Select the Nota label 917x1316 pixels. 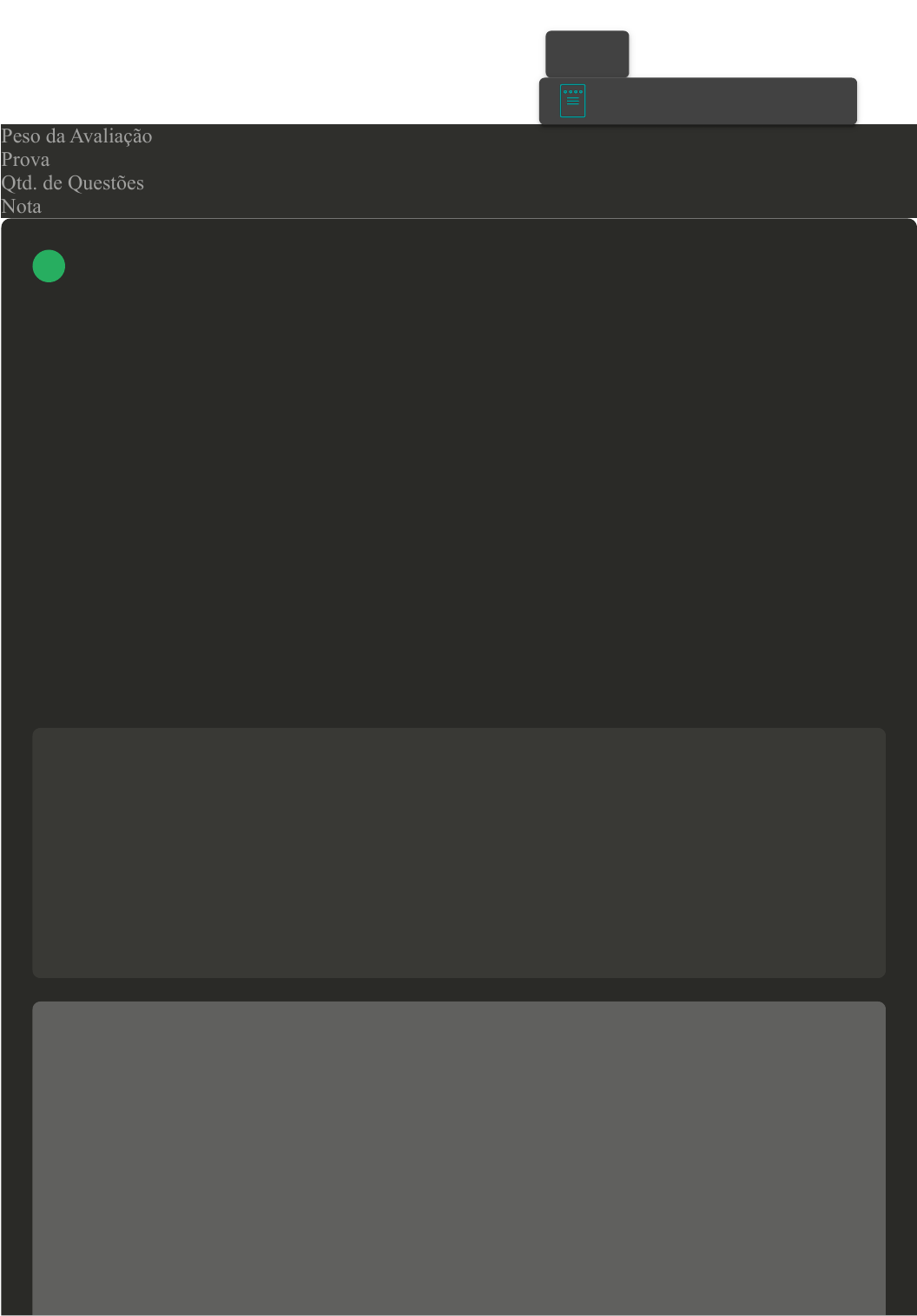(x=21, y=207)
